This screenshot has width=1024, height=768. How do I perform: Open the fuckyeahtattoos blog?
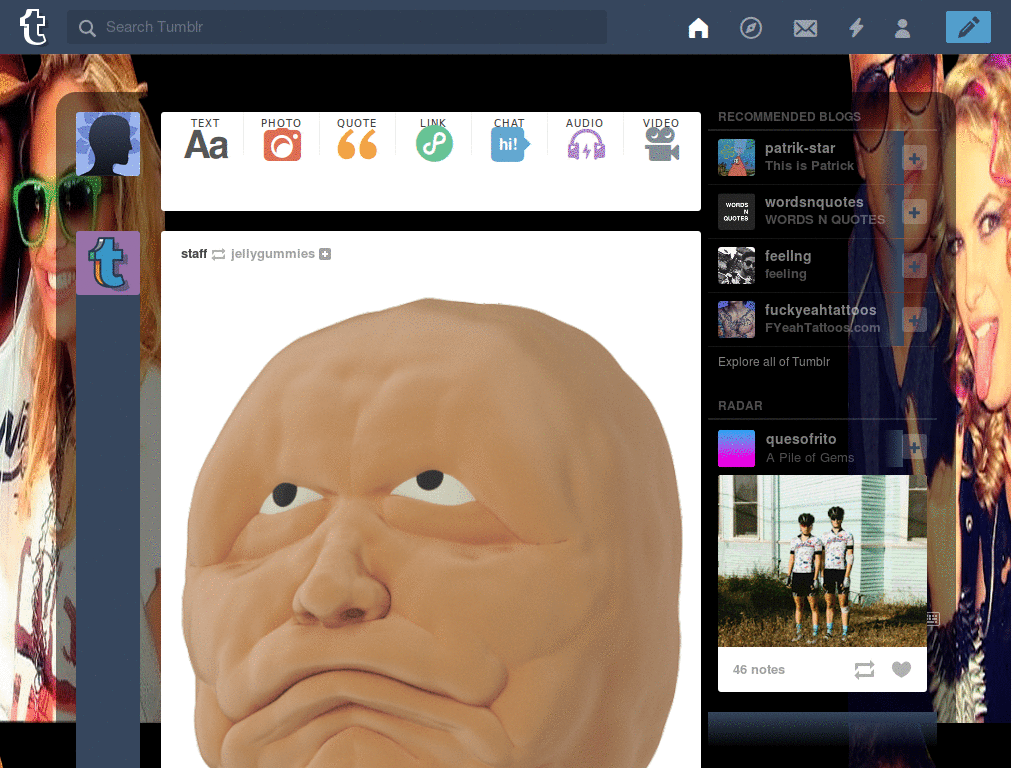[820, 310]
